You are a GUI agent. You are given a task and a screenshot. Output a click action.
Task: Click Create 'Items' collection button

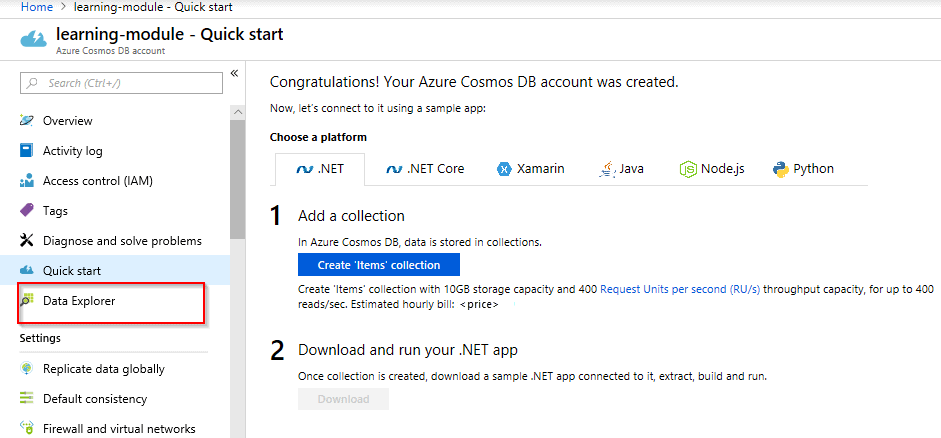coord(378,265)
